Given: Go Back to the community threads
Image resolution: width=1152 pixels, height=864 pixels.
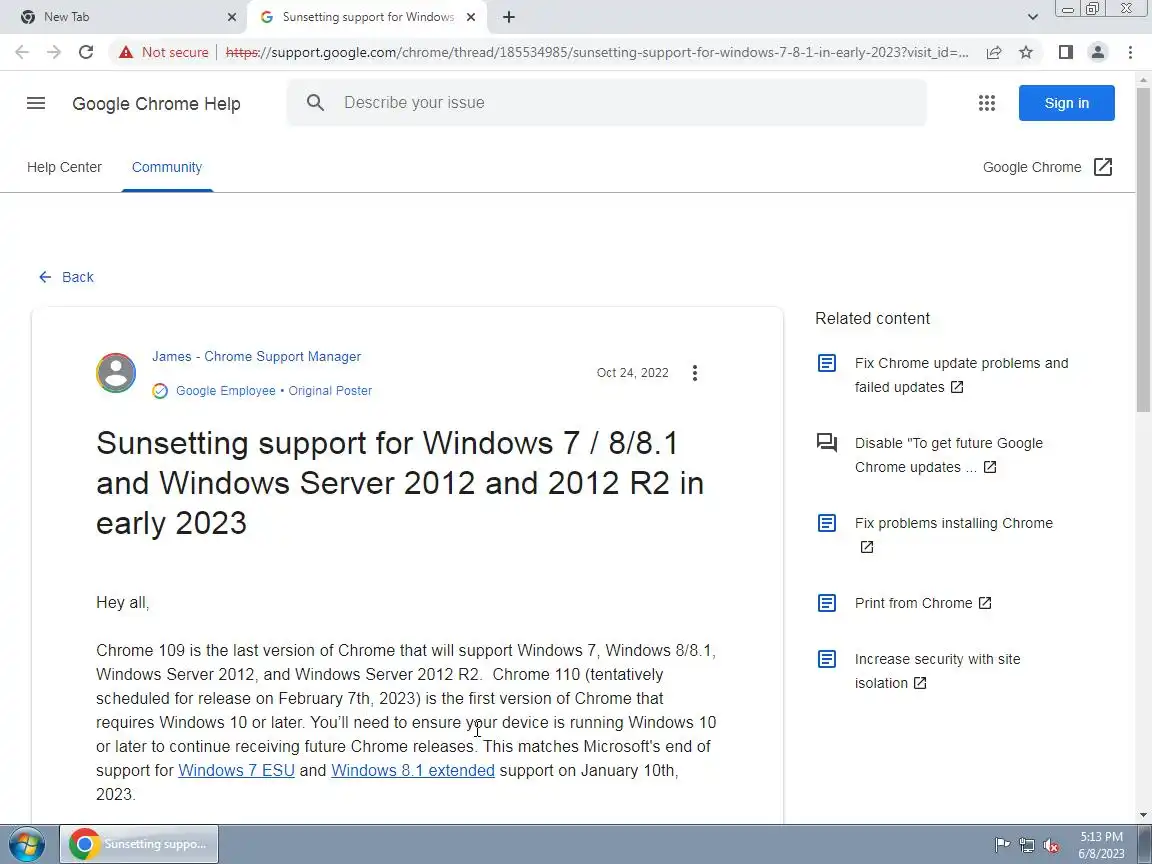Looking at the screenshot, I should (x=66, y=277).
